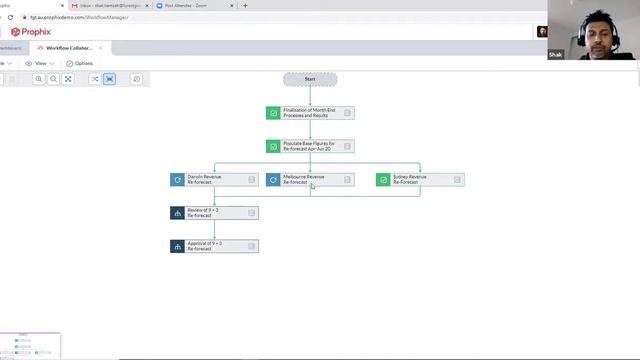Shuffle the workflow layout with the crossing-arrows icon
The height and width of the screenshot is (360, 640).
coord(95,79)
